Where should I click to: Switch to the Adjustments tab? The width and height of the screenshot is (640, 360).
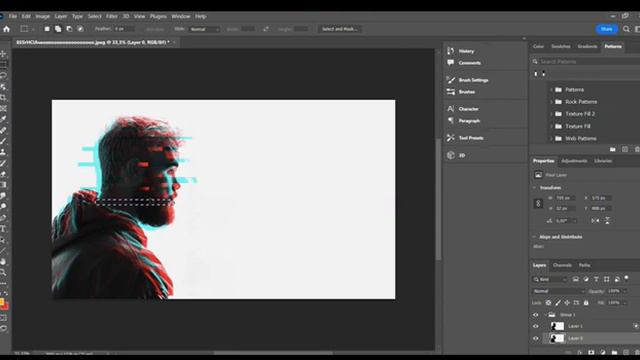[x=574, y=161]
